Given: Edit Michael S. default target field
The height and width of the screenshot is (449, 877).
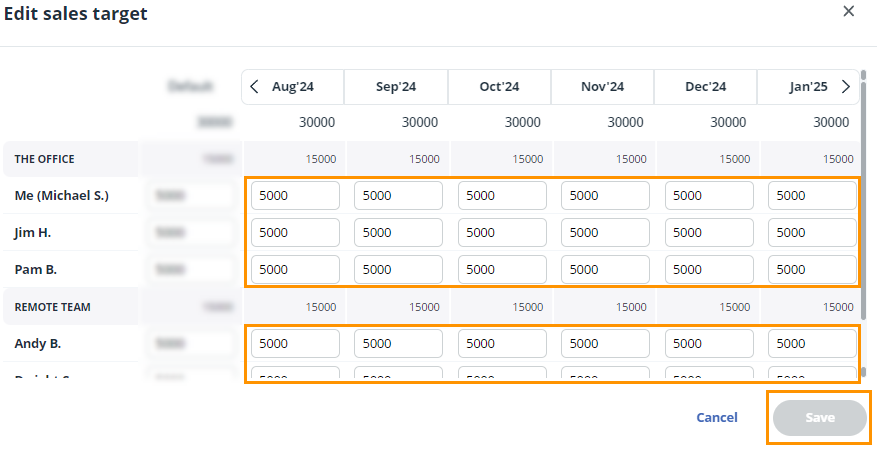Looking at the screenshot, I should (191, 195).
